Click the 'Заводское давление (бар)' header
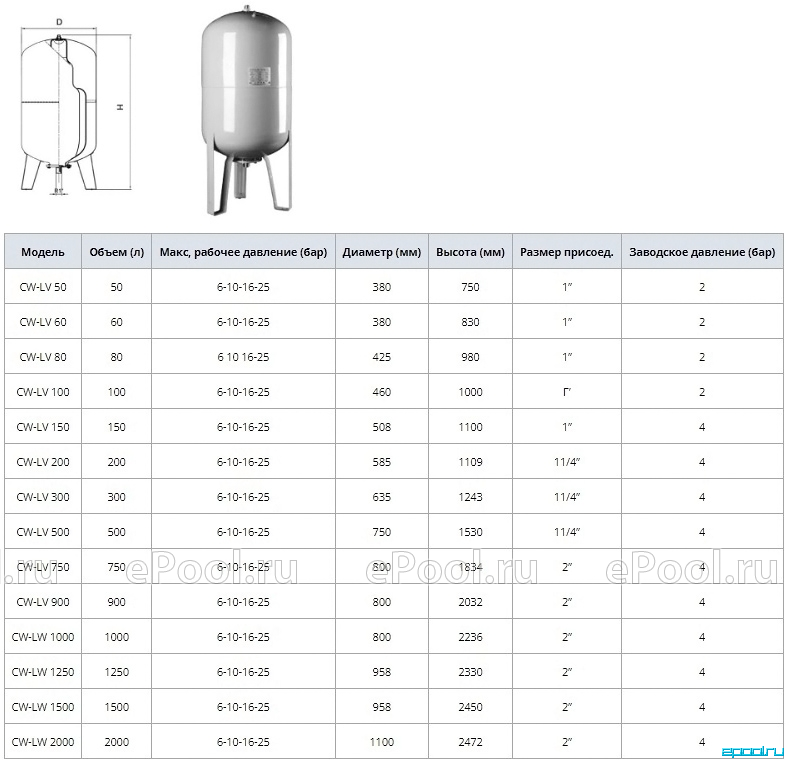The height and width of the screenshot is (764, 789). (x=702, y=252)
